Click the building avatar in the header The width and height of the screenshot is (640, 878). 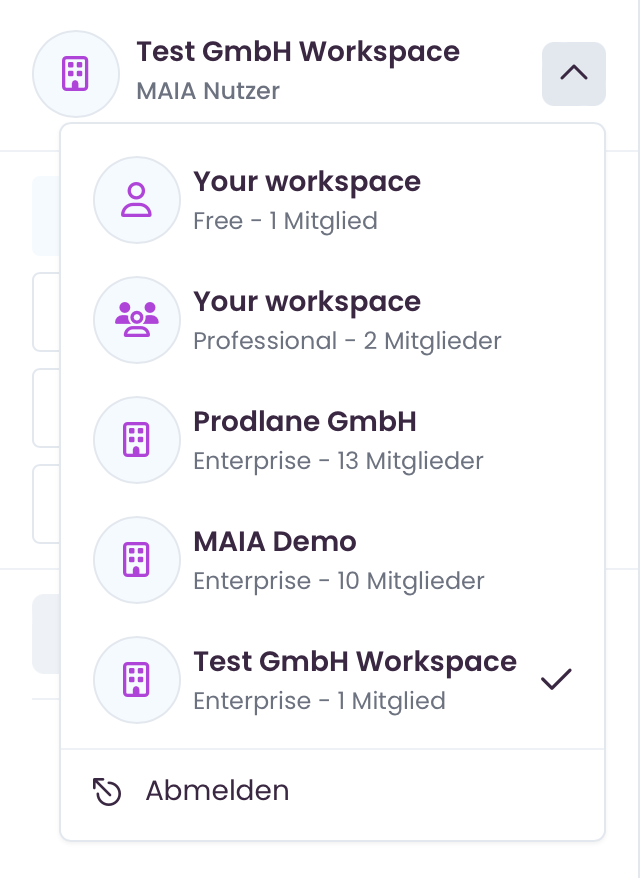(x=76, y=73)
